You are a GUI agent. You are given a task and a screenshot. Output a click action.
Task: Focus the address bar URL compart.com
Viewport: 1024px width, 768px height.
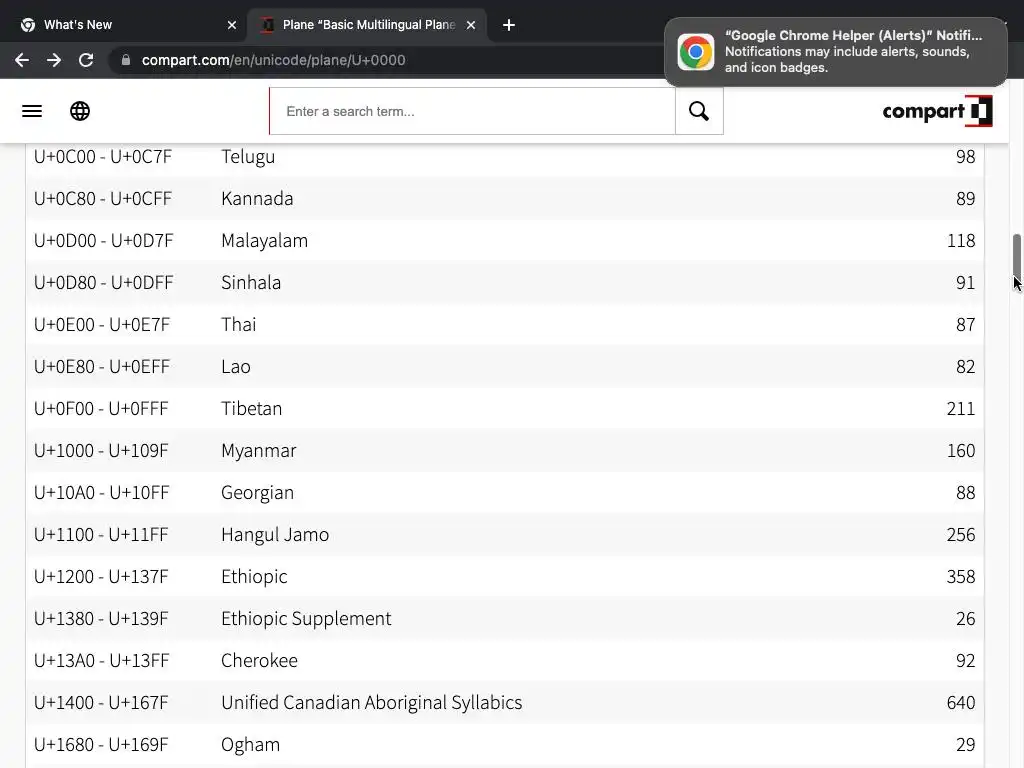(274, 60)
